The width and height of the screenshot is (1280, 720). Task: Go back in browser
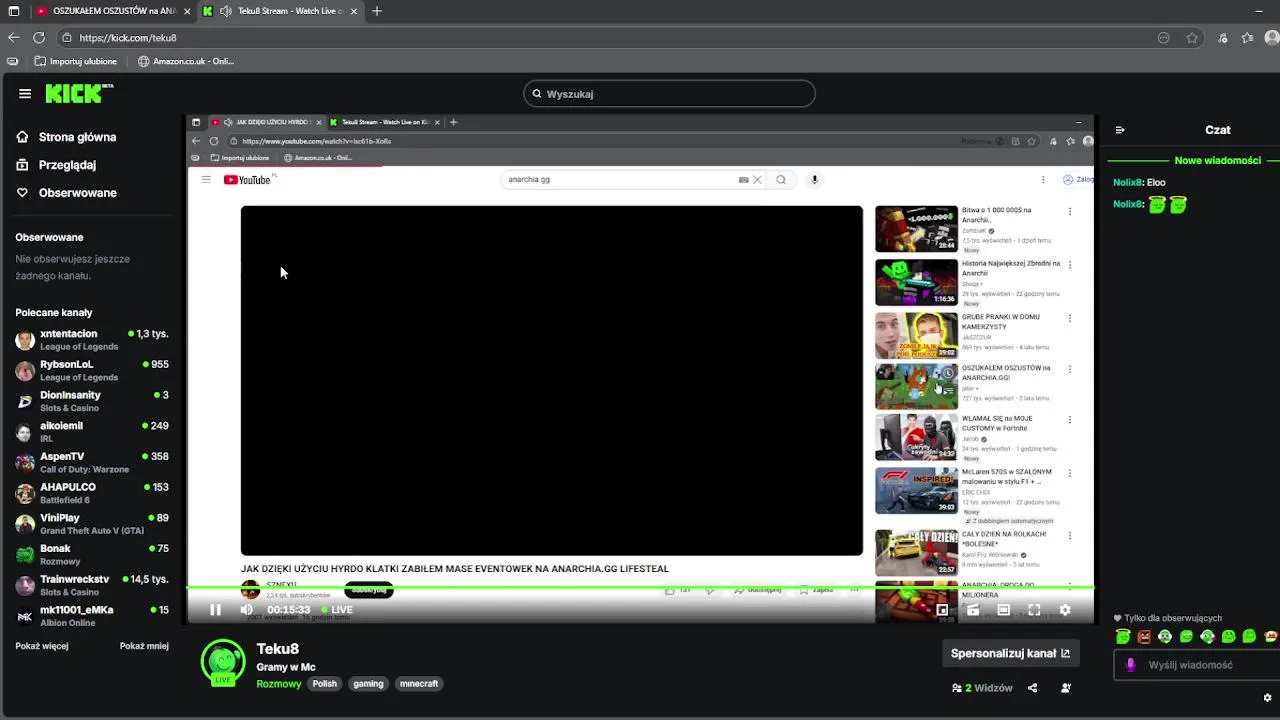13,37
